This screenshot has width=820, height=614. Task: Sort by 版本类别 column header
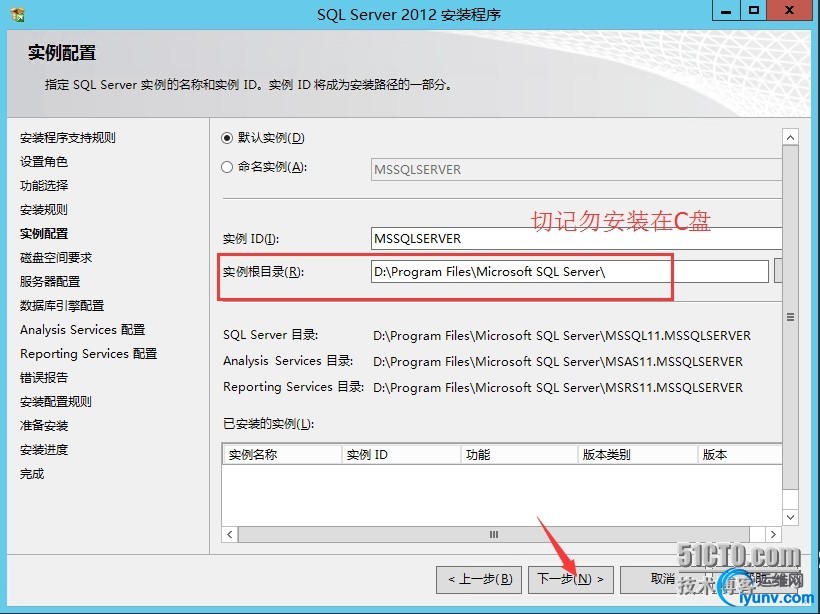638,454
